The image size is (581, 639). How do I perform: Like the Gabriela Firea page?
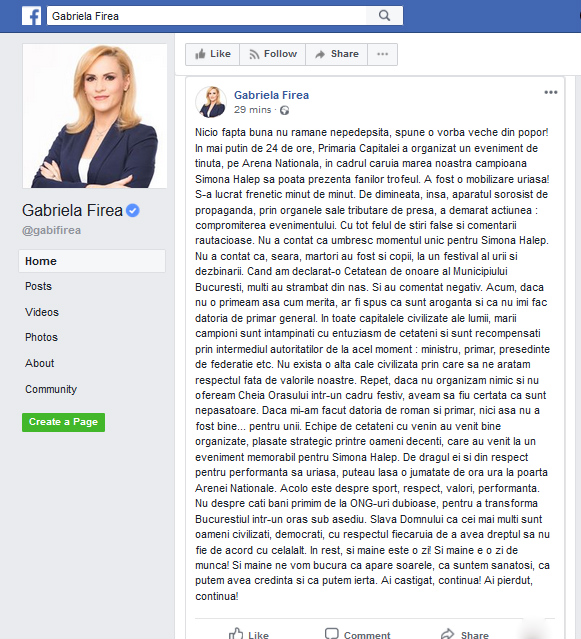click(x=212, y=54)
